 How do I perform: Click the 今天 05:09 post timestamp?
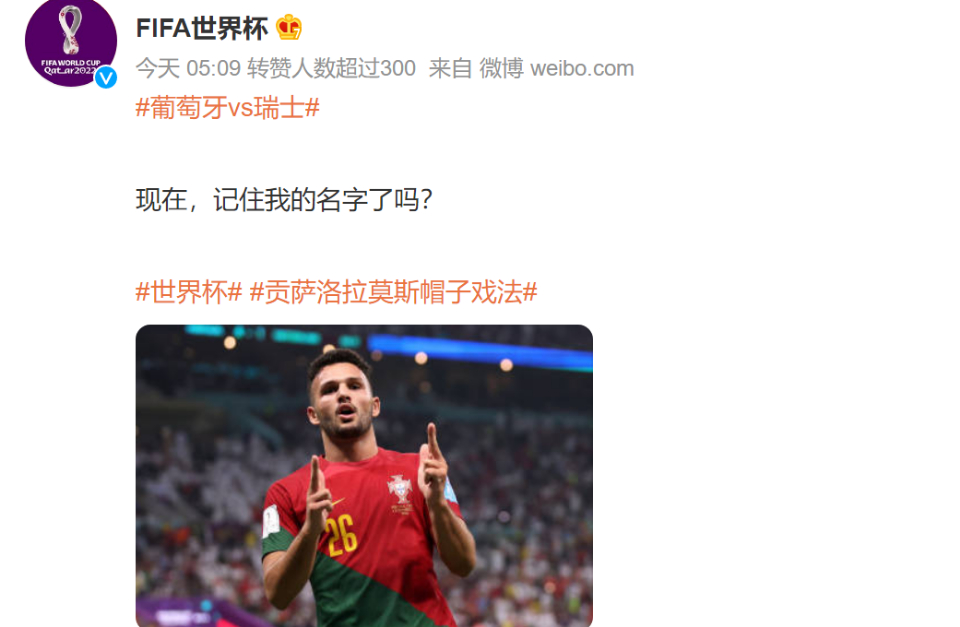click(188, 68)
